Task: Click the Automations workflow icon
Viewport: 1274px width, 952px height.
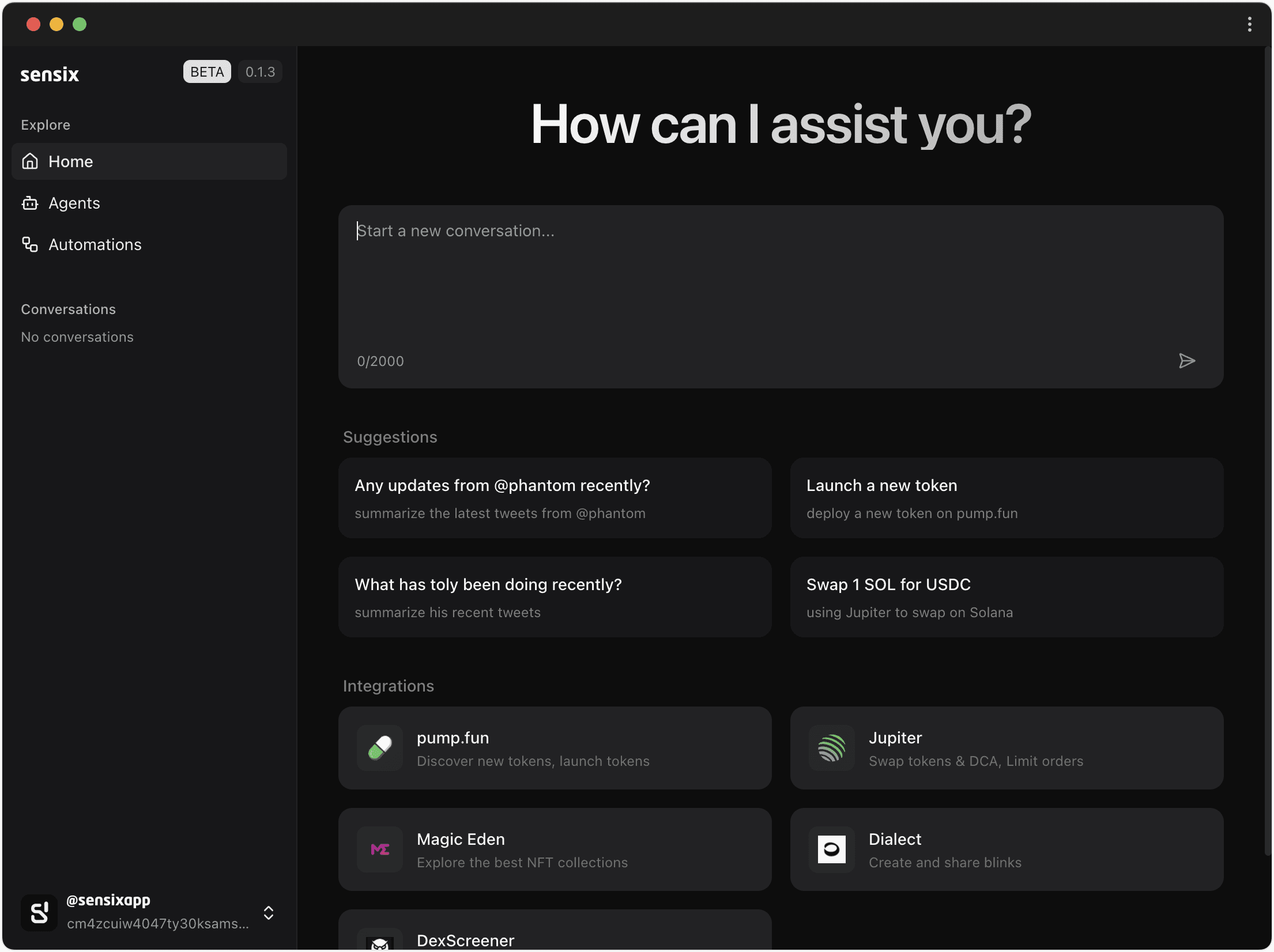Action: point(30,244)
